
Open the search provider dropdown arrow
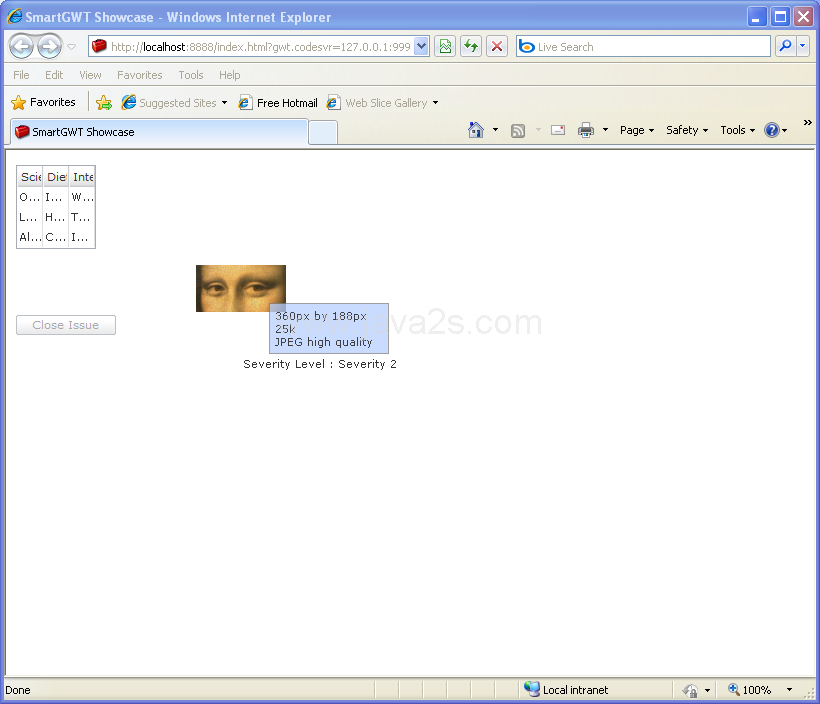tap(803, 46)
